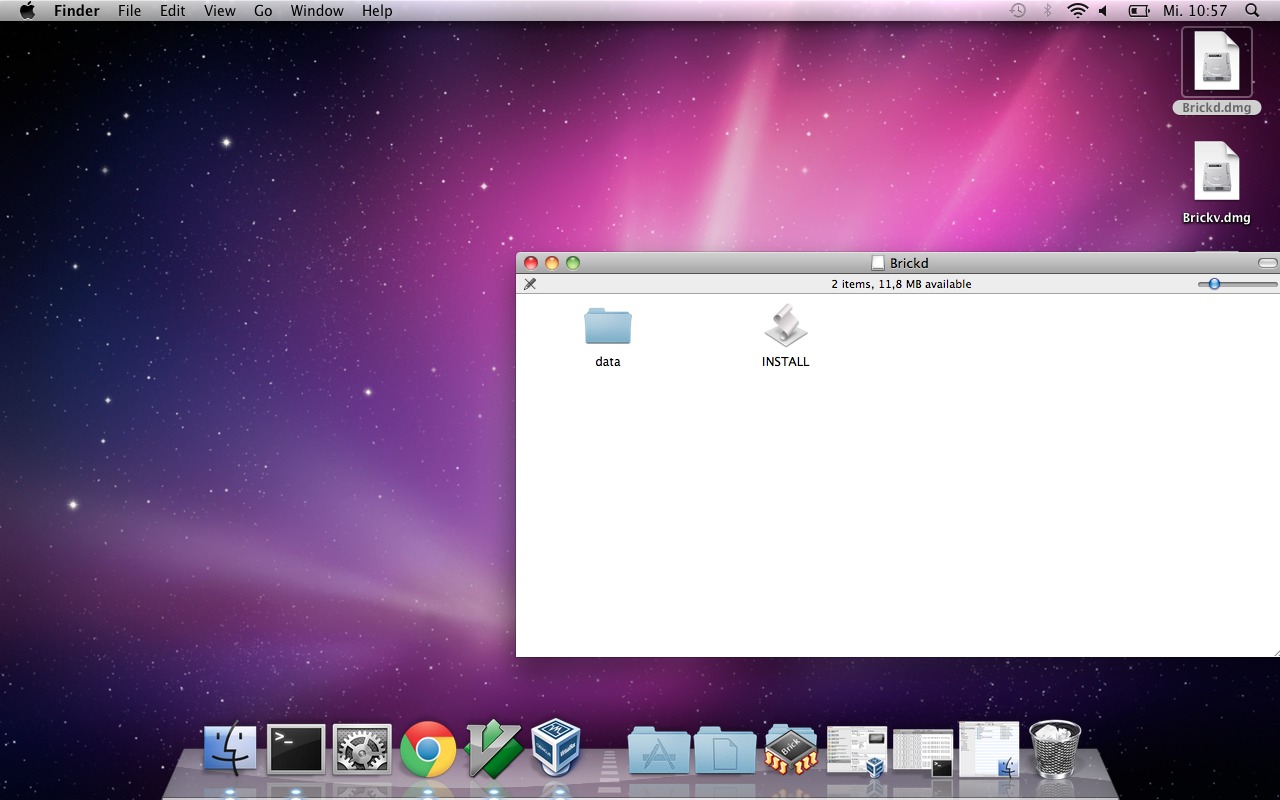Open the Go menu
This screenshot has height=800, width=1280.
click(263, 11)
